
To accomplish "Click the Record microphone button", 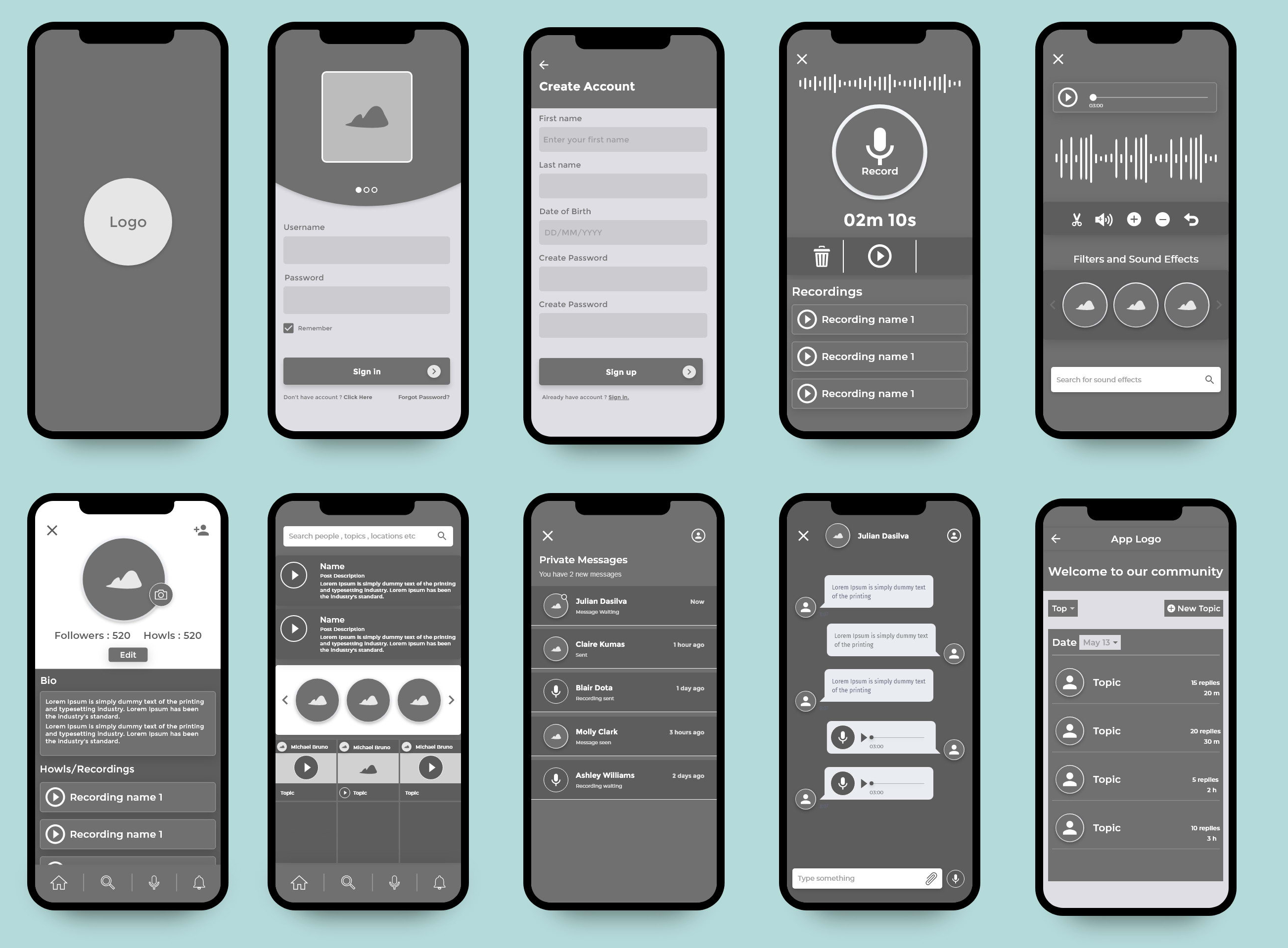I will point(878,151).
